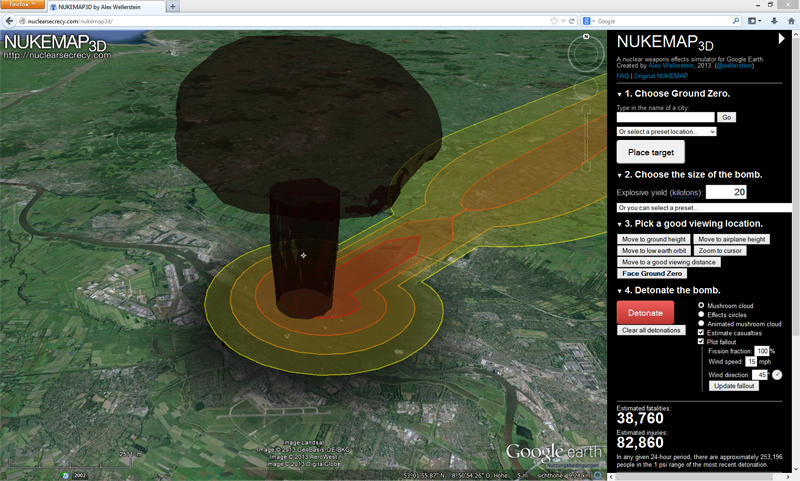Viewport: 800px width, 481px height.
Task: Click the Nutzungsbedingungen terms link on the map
Action: [x=572, y=465]
